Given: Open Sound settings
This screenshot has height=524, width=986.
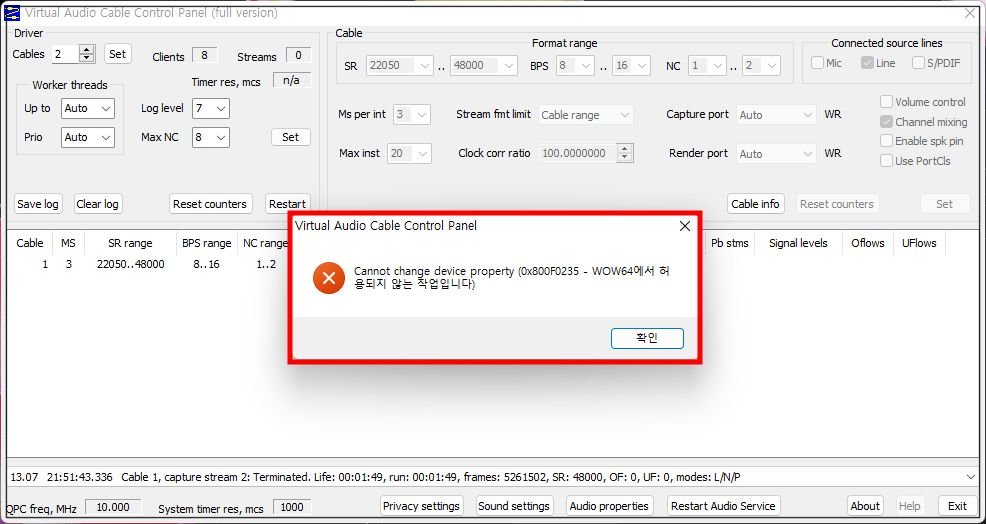Looking at the screenshot, I should pyautogui.click(x=514, y=506).
